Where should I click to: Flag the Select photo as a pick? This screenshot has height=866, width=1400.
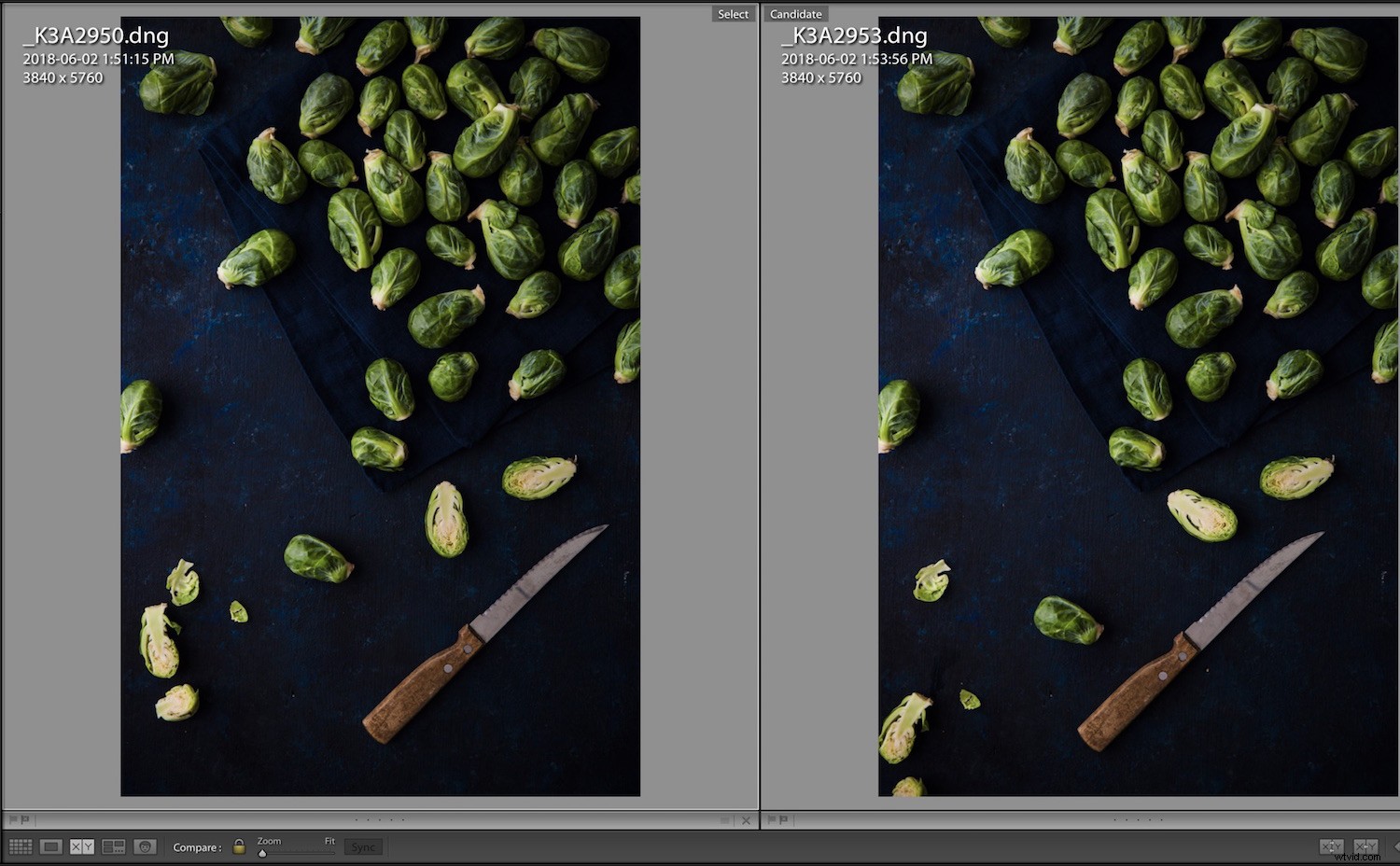[x=11, y=820]
